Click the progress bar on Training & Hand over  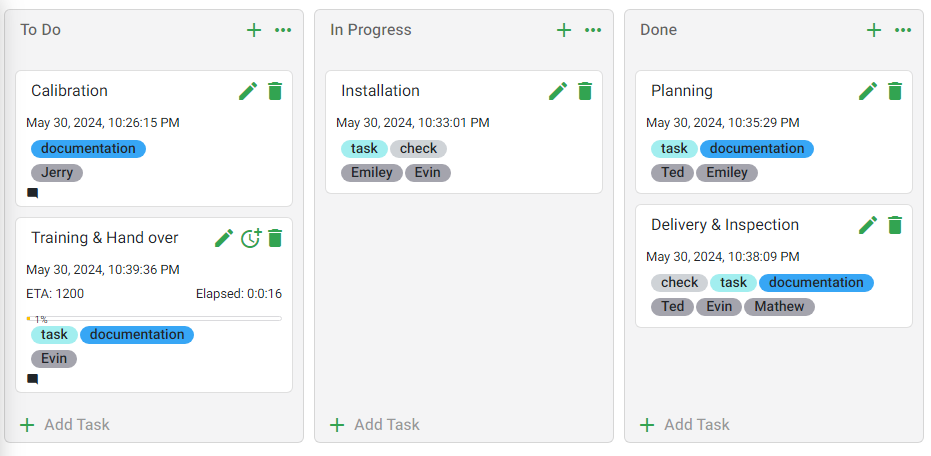point(154,319)
